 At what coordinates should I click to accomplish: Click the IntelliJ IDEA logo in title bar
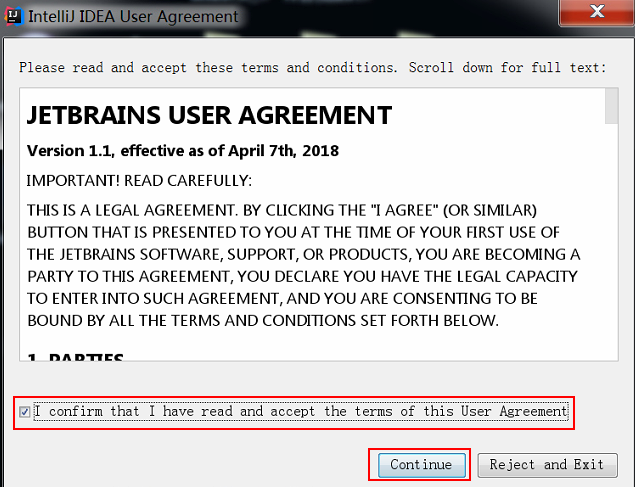pos(13,16)
